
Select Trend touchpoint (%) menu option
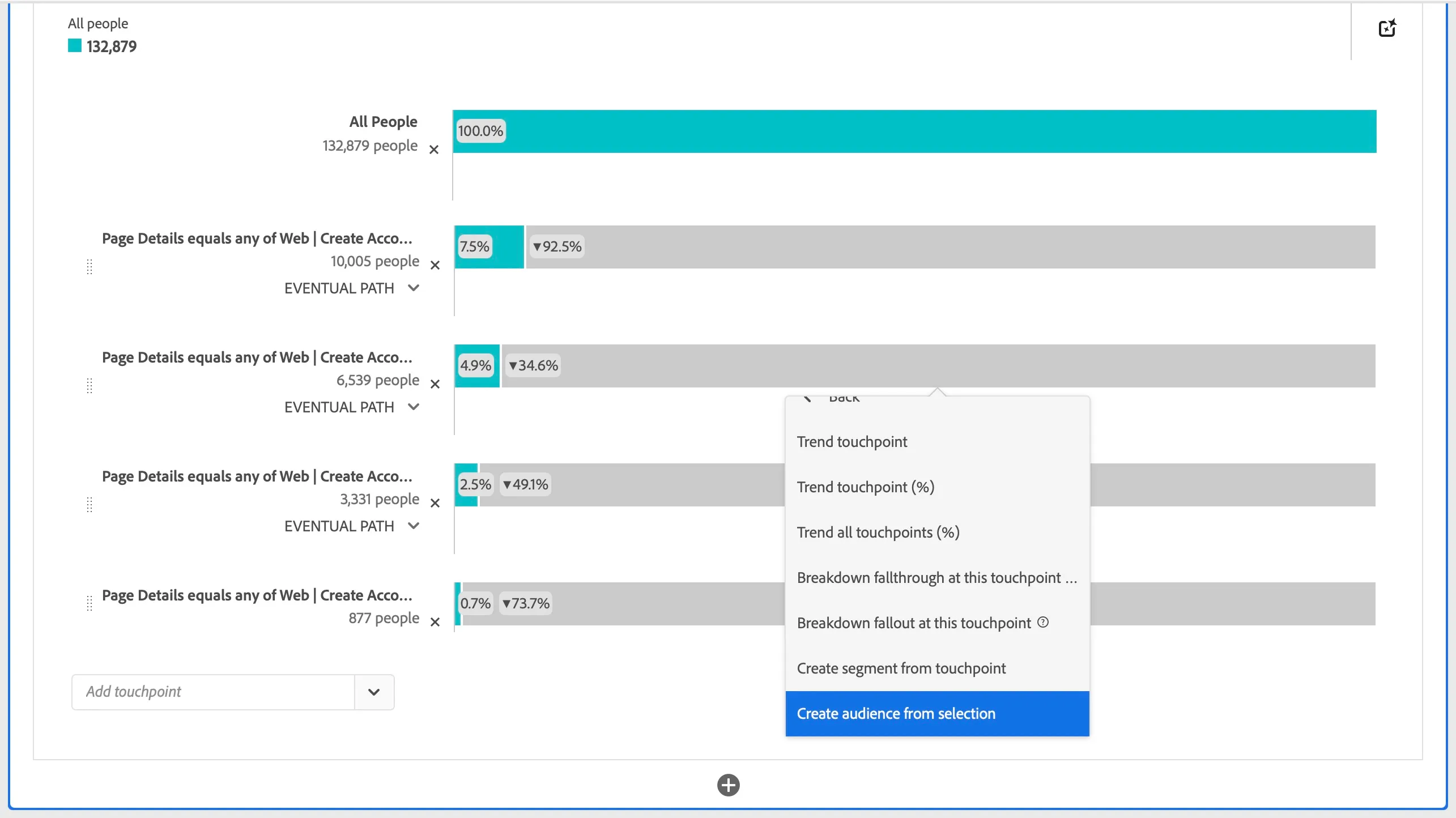[937, 487]
